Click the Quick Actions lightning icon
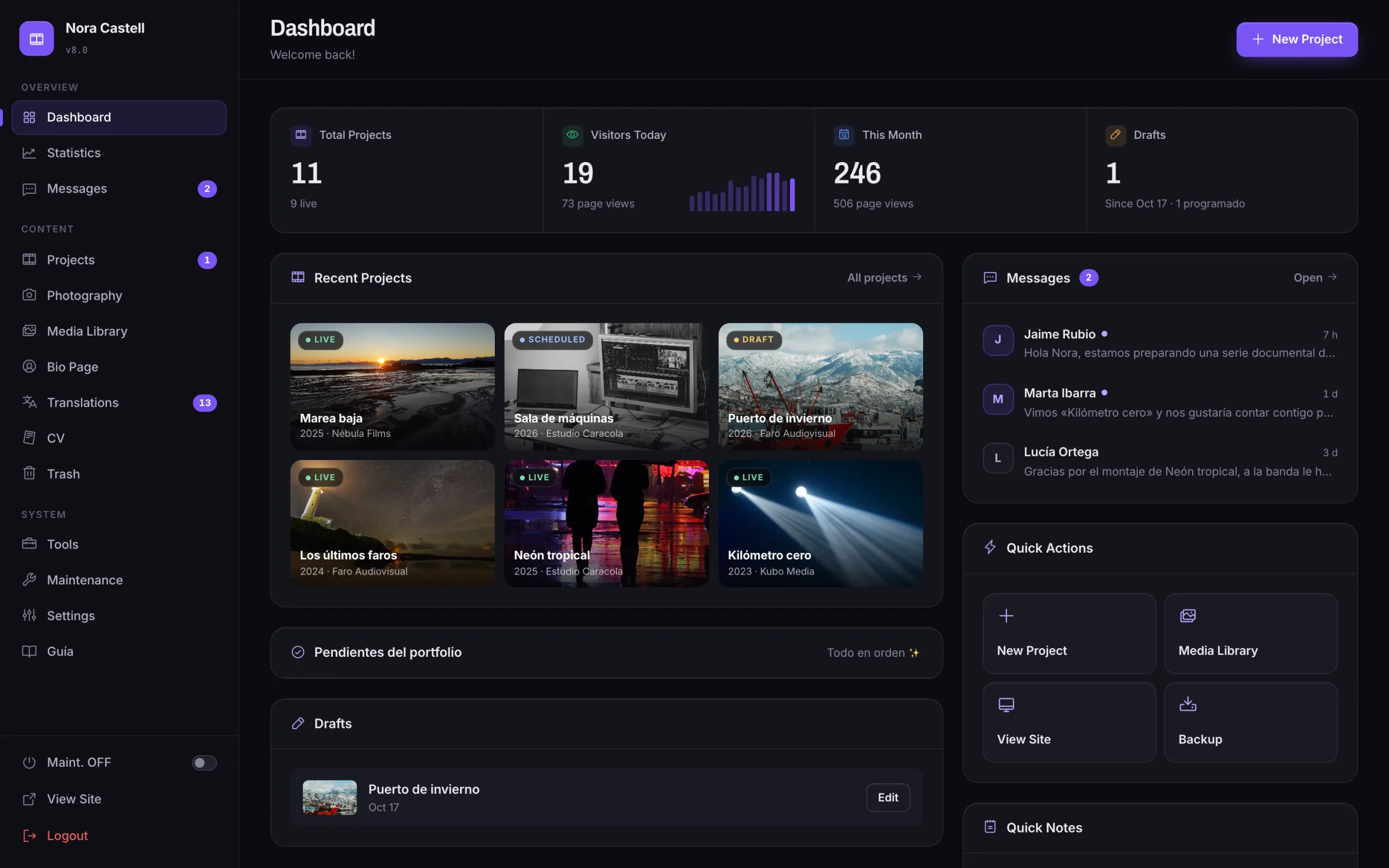This screenshot has height=868, width=1389. (x=990, y=547)
